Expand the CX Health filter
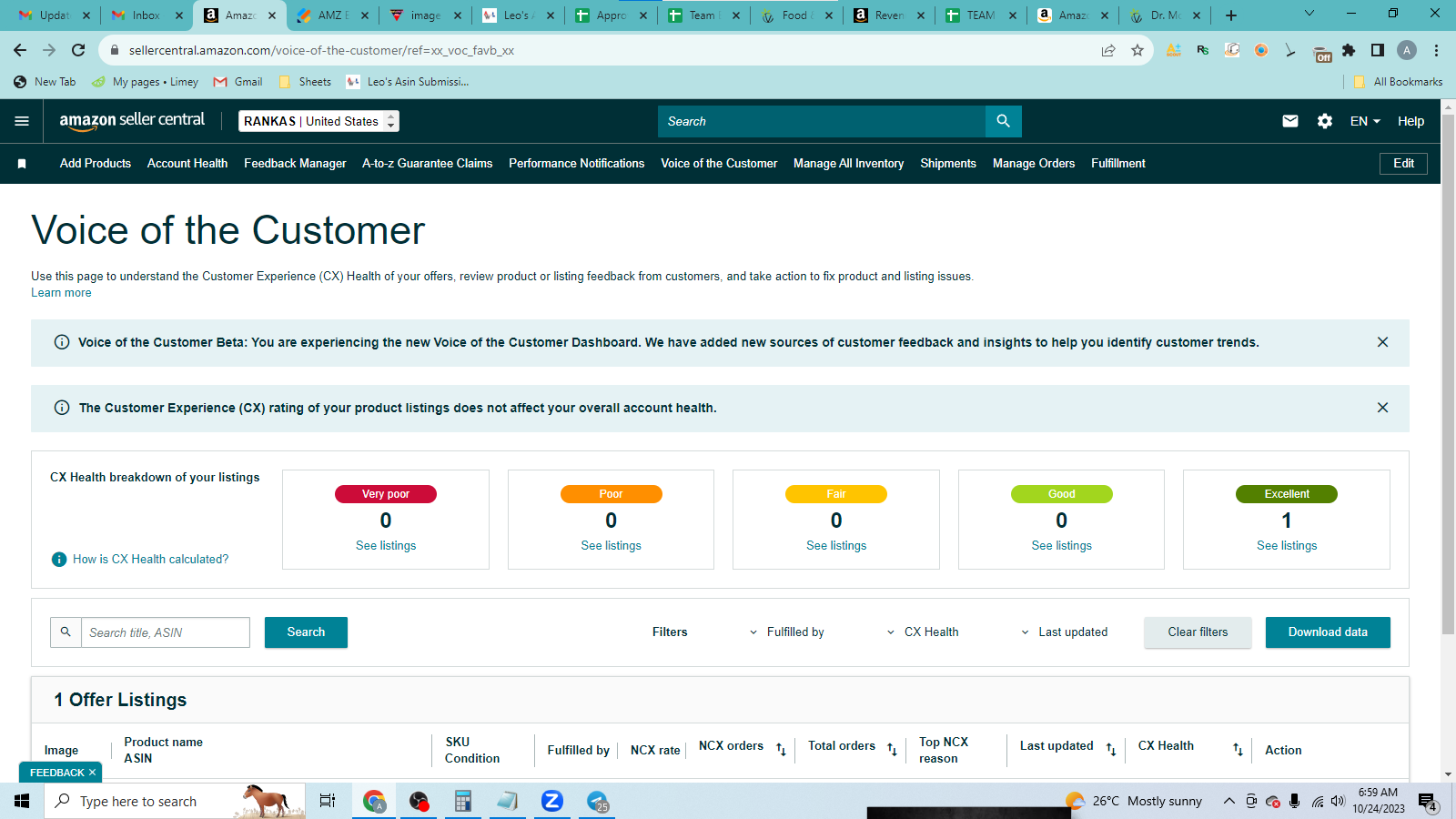 coord(922,632)
